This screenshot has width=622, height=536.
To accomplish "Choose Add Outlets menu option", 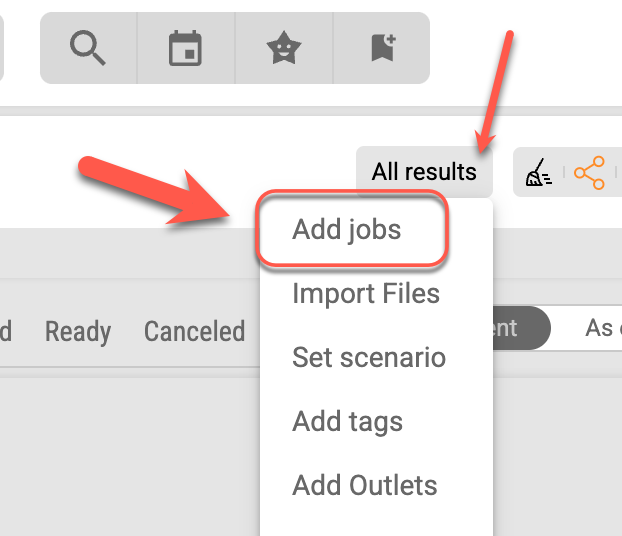I will click(x=364, y=486).
